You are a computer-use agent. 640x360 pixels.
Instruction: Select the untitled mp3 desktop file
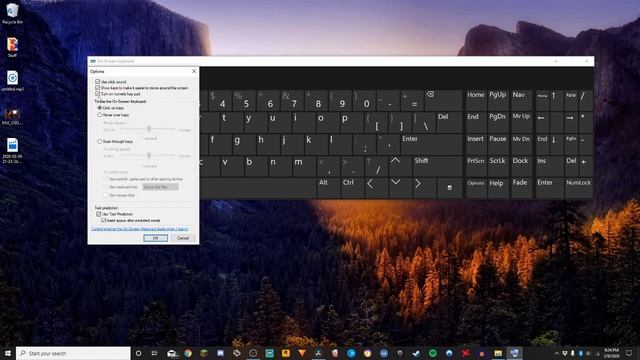[x=12, y=80]
